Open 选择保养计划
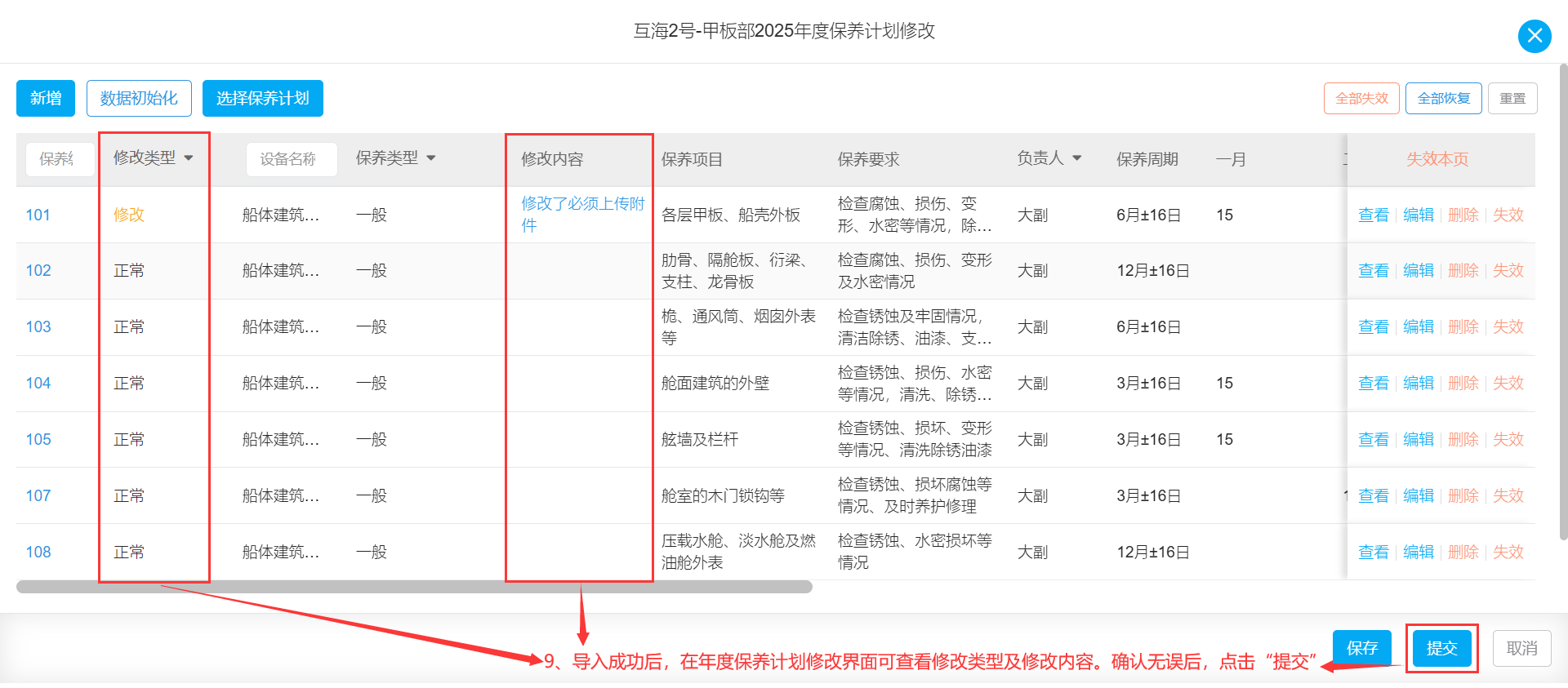Viewport: 1568px width, 688px height. coord(263,98)
